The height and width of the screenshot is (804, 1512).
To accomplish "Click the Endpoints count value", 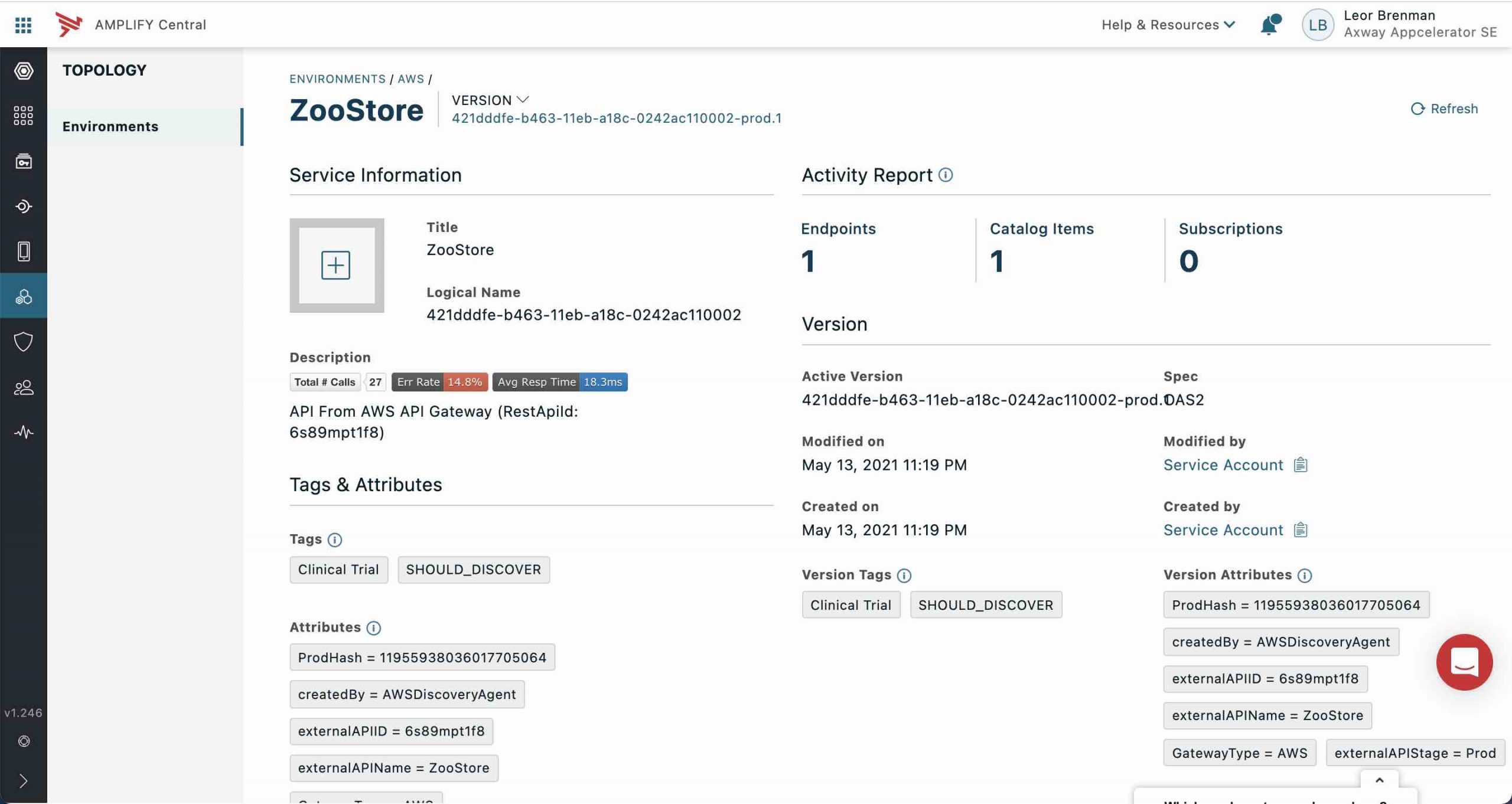I will (x=808, y=261).
